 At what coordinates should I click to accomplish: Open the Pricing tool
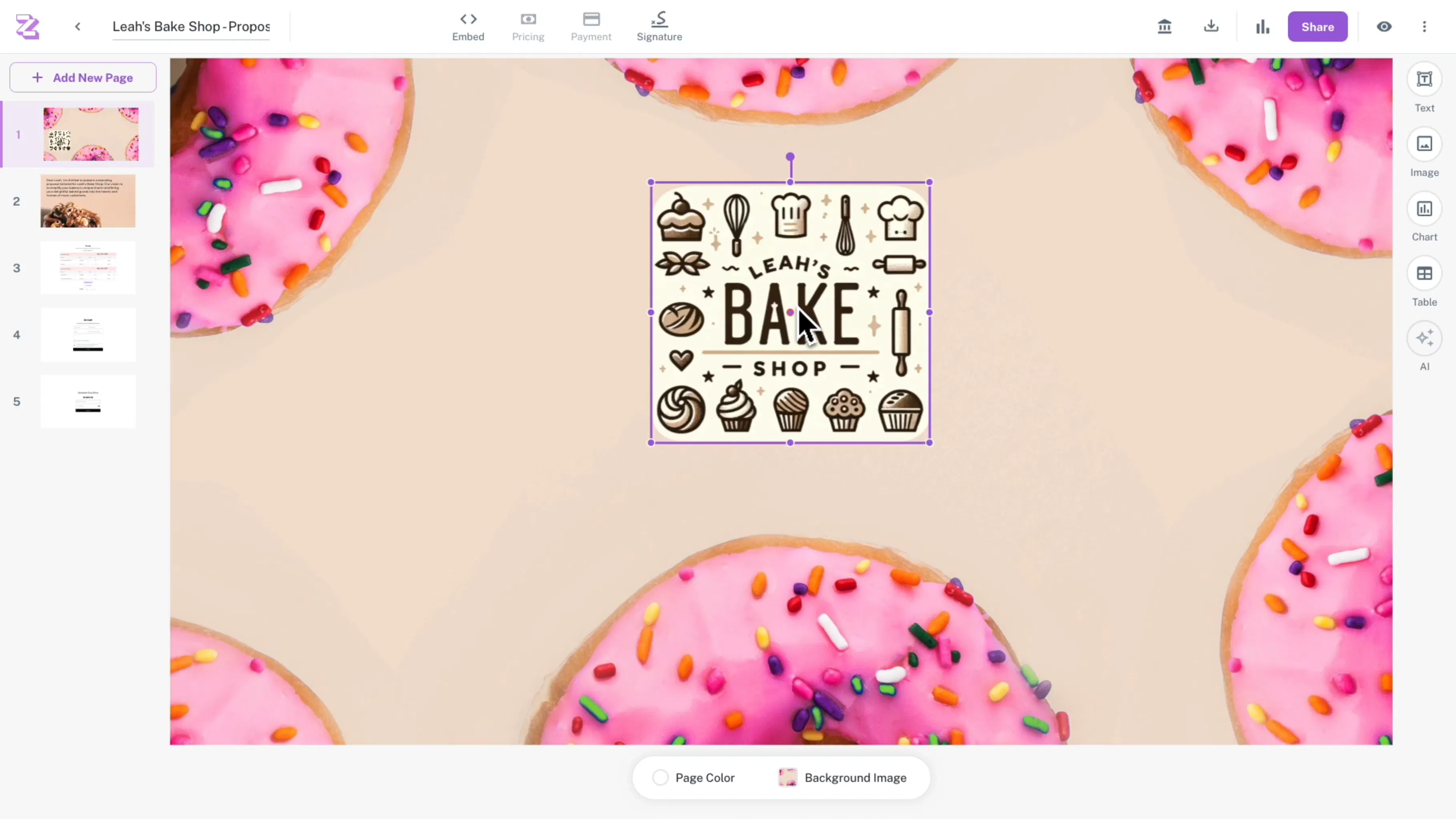528,26
